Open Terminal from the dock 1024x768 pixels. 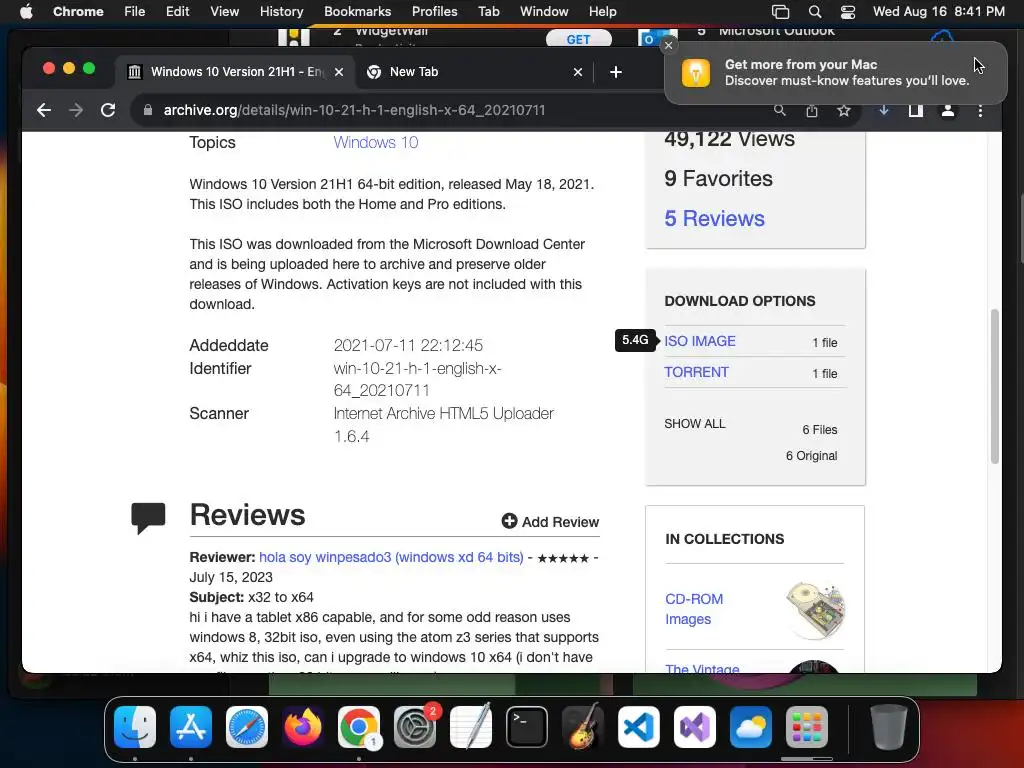click(527, 727)
